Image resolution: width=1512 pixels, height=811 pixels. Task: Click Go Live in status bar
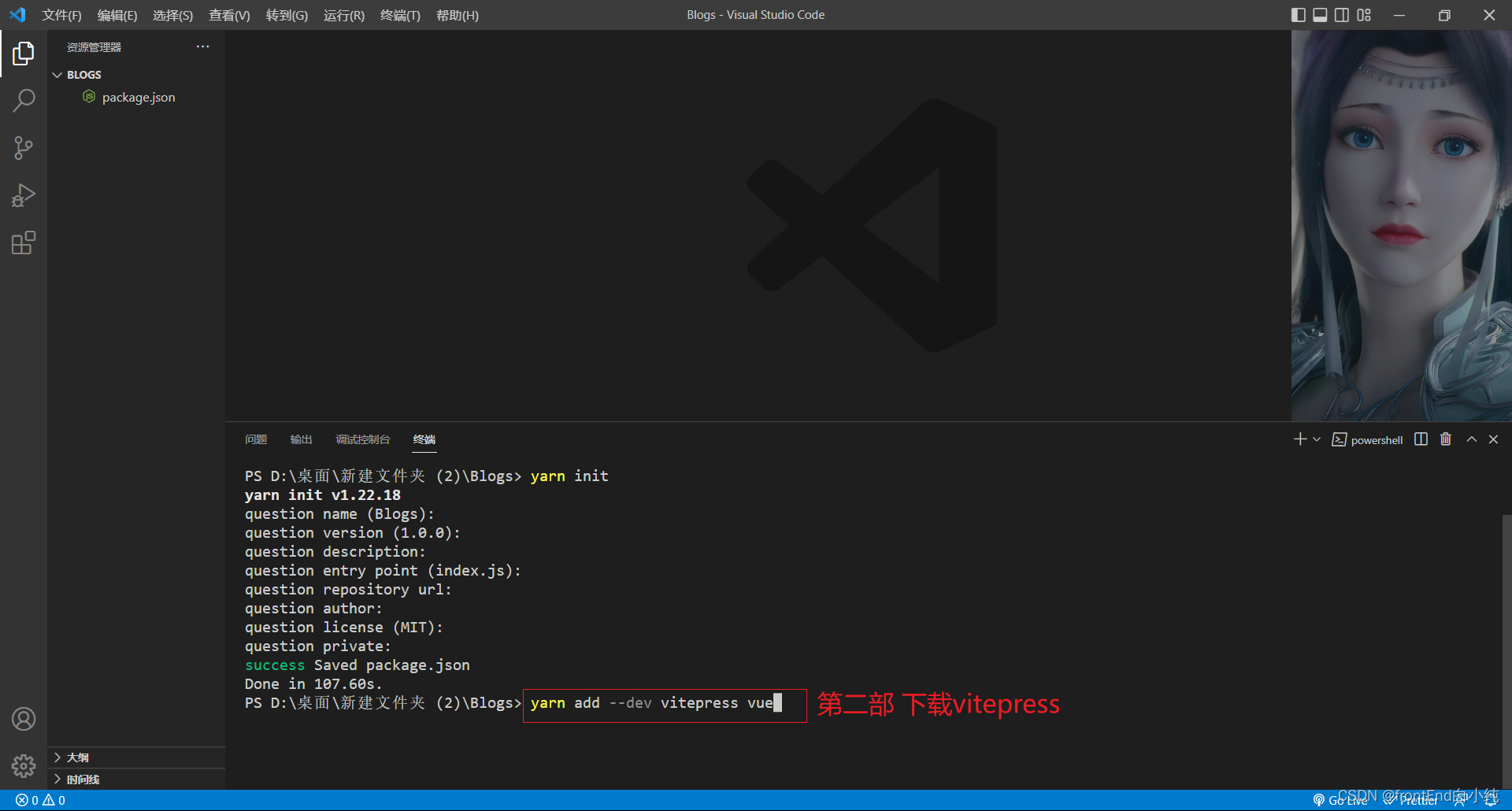1340,800
